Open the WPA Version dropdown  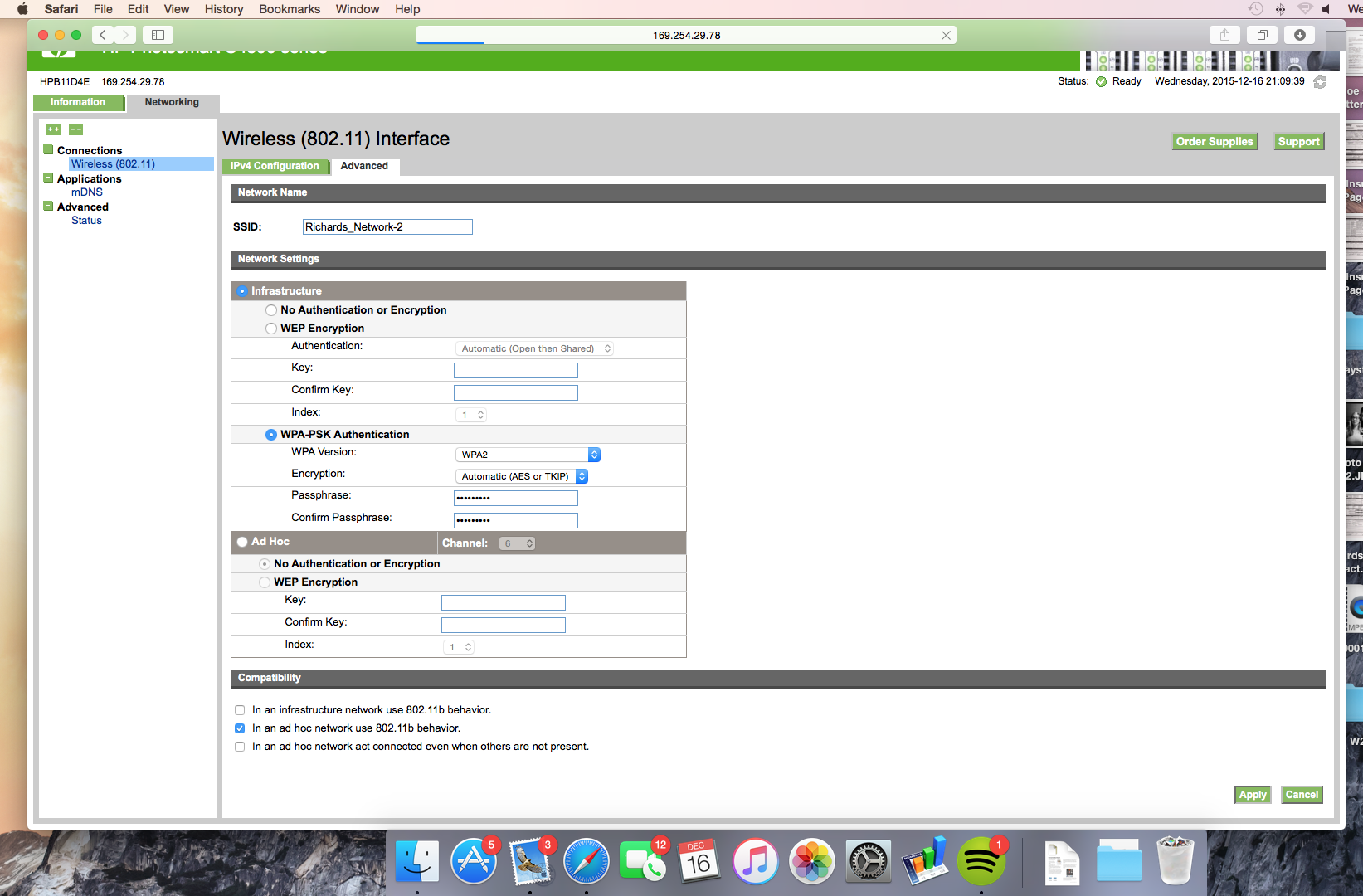coord(528,455)
